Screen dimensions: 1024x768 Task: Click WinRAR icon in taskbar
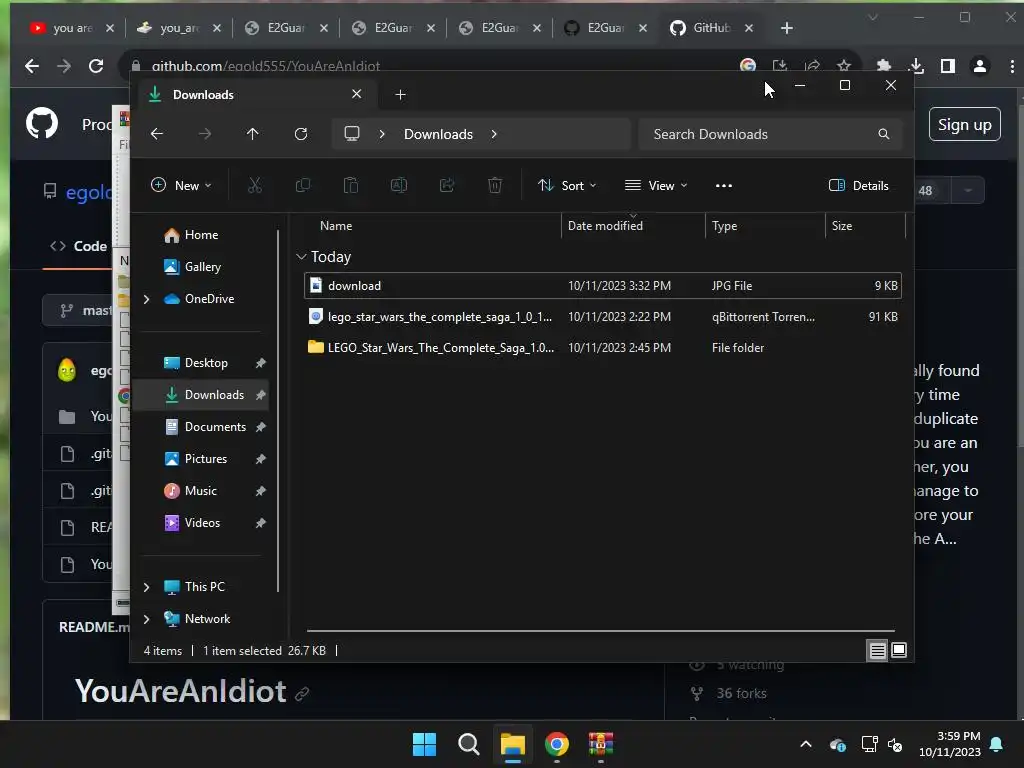tap(601, 744)
